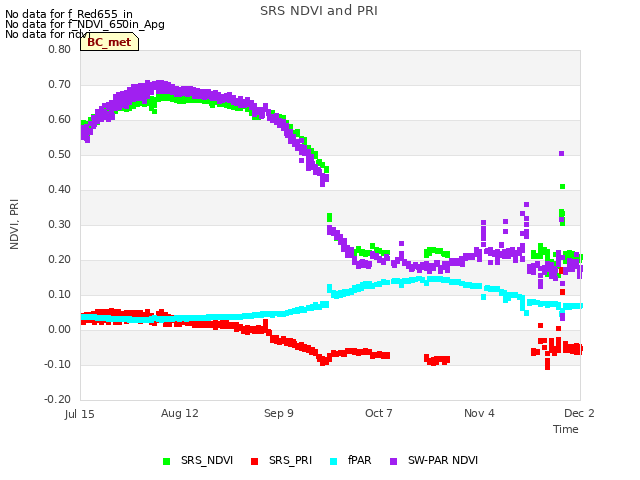Click the 0.50 y-axis tick label
640x480 pixels.
60,155
